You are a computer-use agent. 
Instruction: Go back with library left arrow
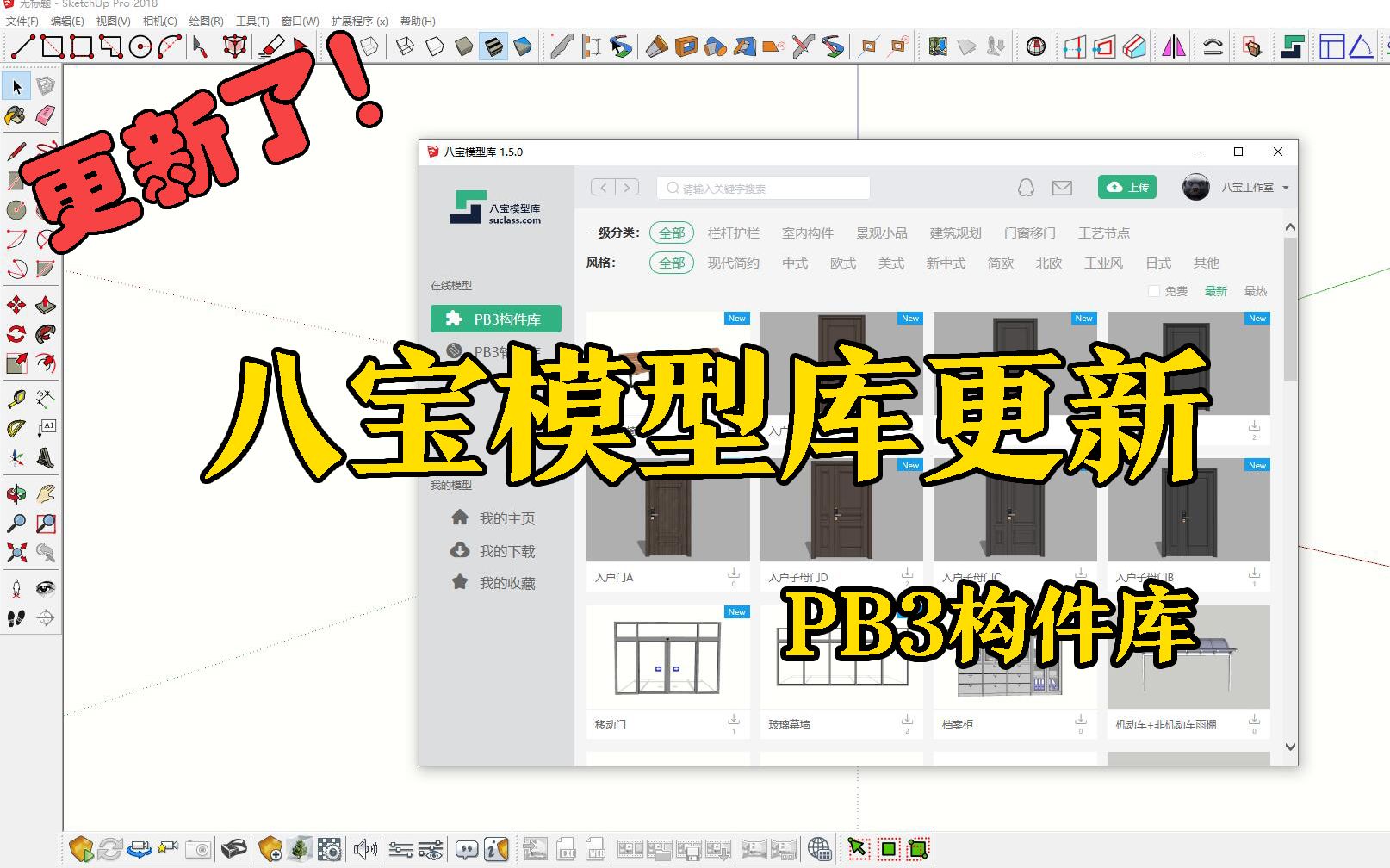click(x=603, y=187)
